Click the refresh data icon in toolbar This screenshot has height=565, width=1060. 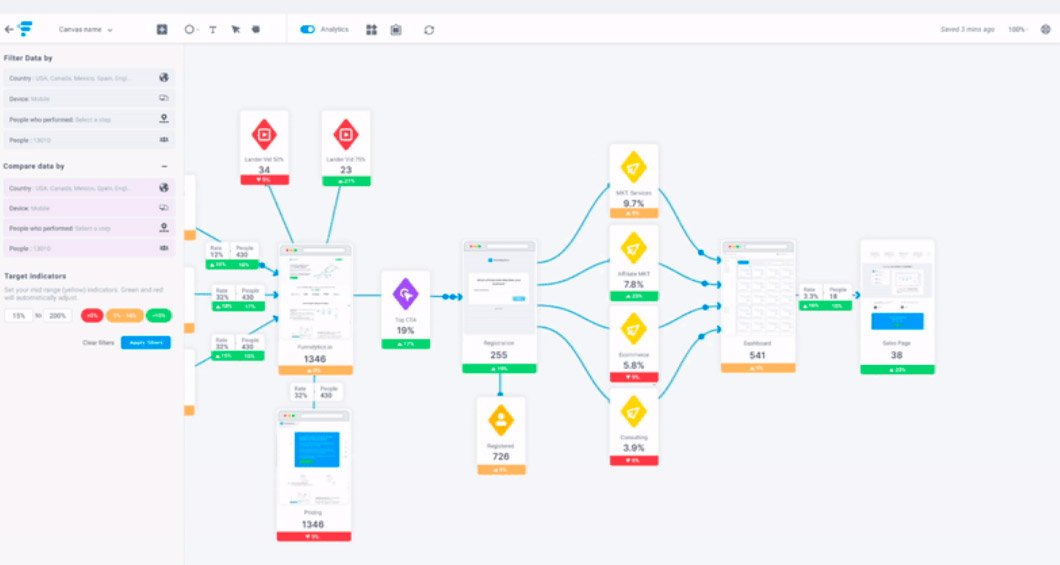429,29
